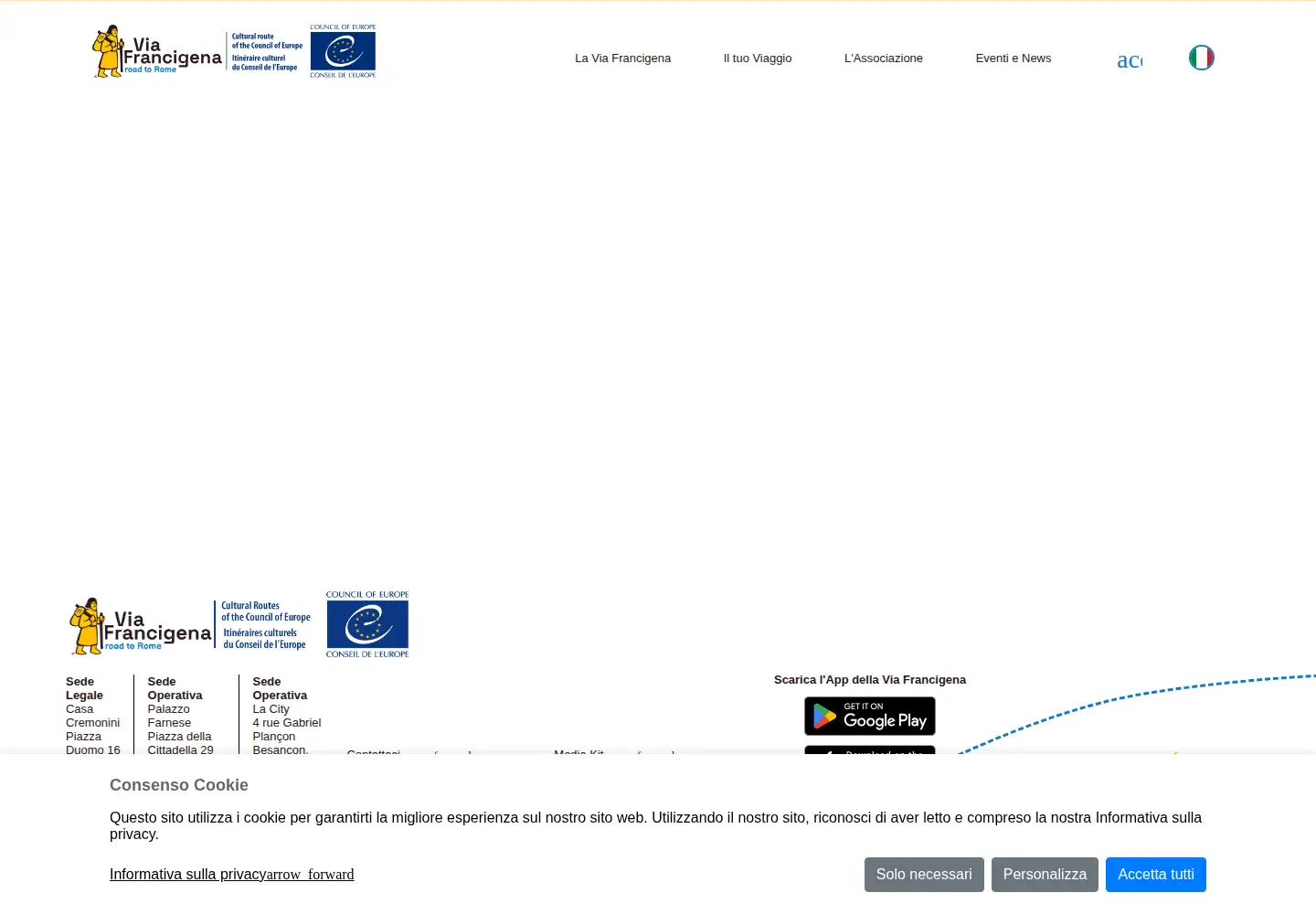Click the "Casa Cremonini" address text
The image size is (1316, 914).
(92, 716)
